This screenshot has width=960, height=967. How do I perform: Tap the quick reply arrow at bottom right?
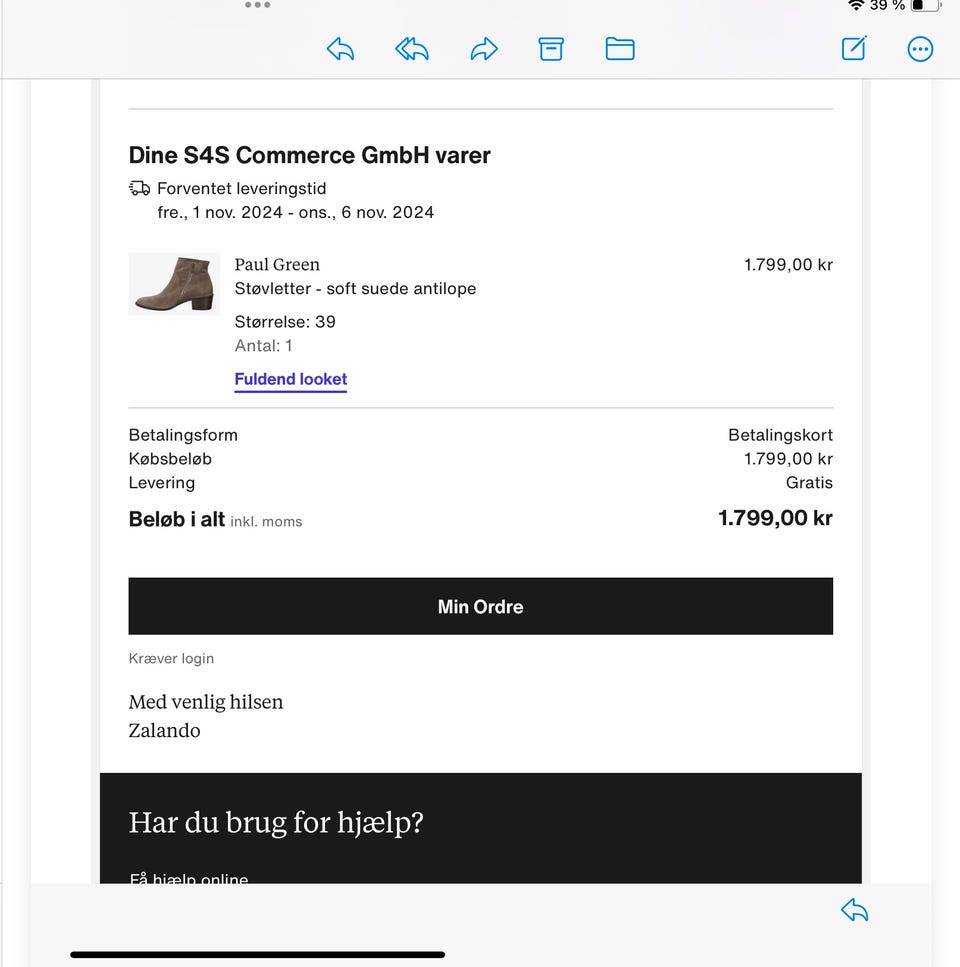point(854,910)
